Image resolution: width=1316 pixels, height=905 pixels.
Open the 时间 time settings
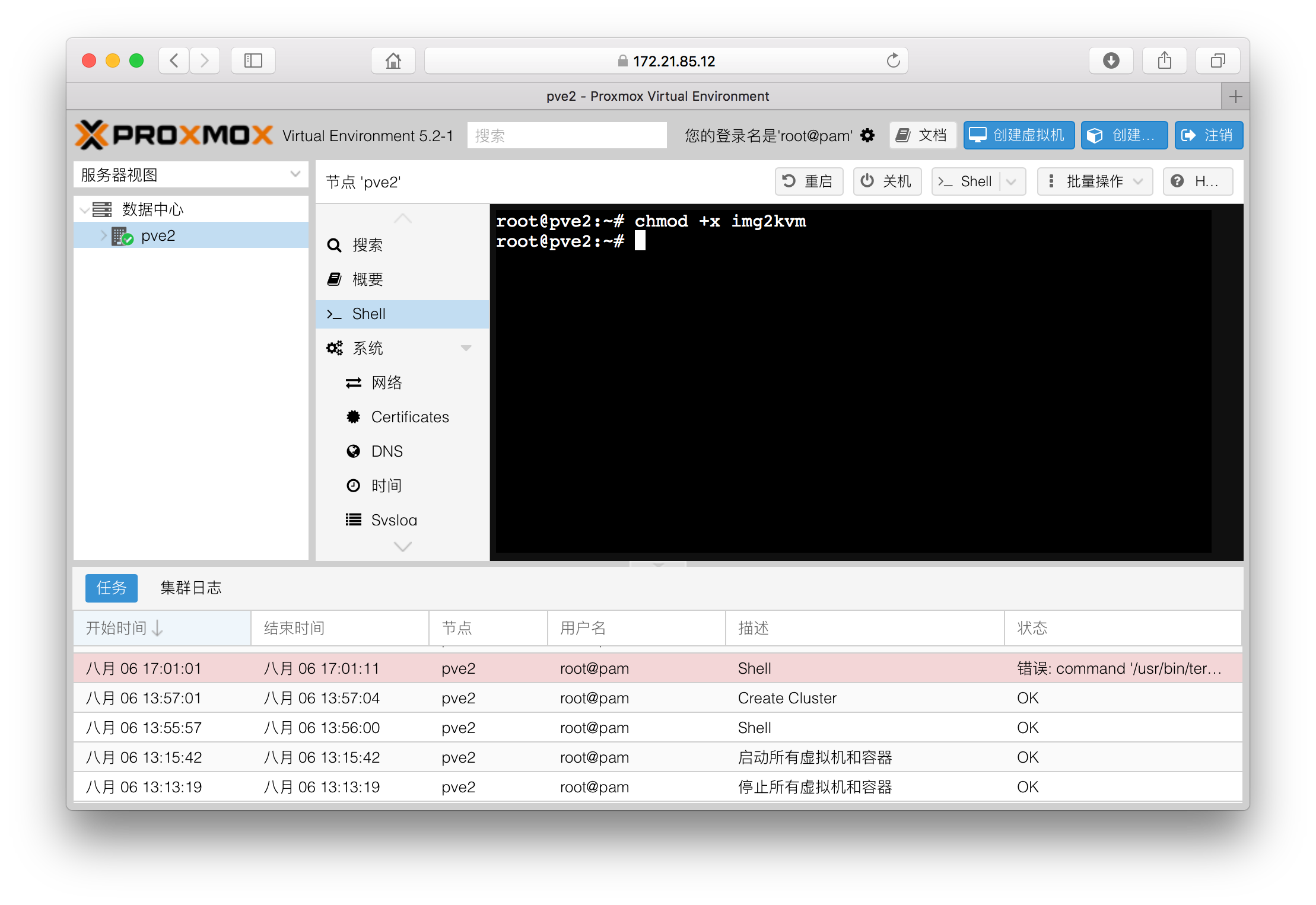pos(402,486)
